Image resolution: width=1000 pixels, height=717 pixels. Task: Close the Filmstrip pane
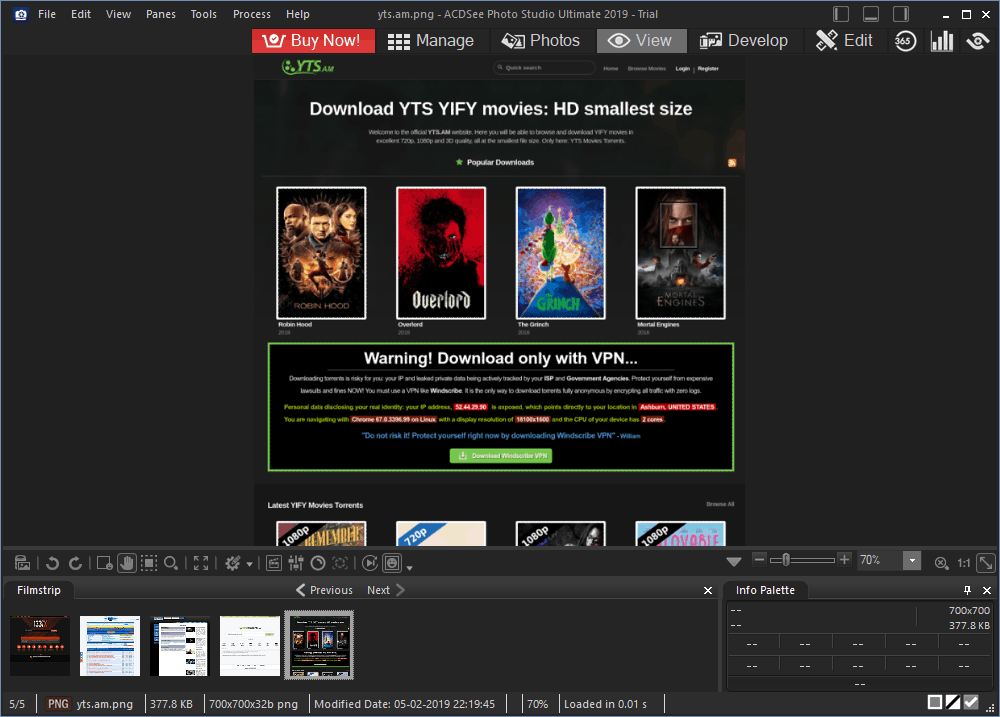point(707,591)
